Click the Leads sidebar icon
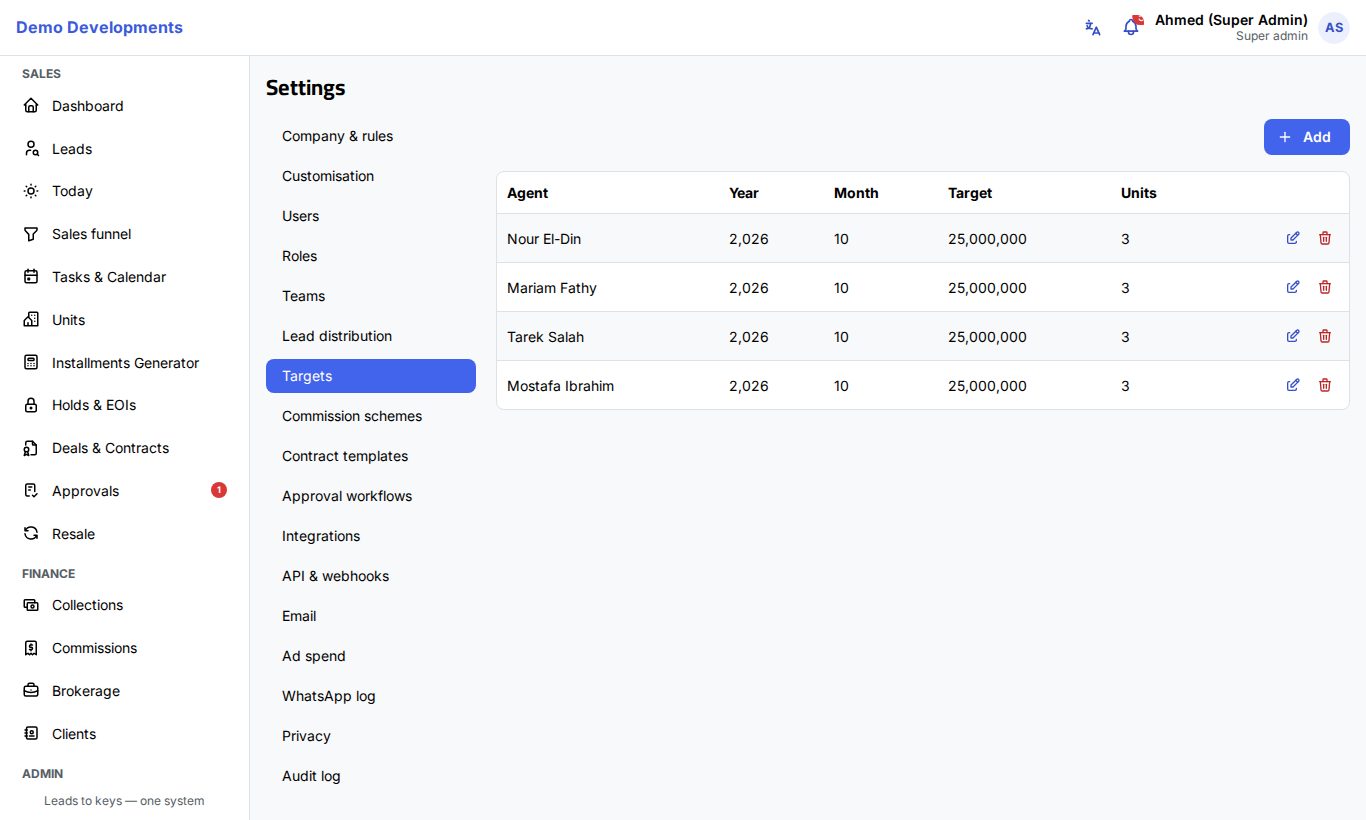The width and height of the screenshot is (1366, 820). (31, 149)
